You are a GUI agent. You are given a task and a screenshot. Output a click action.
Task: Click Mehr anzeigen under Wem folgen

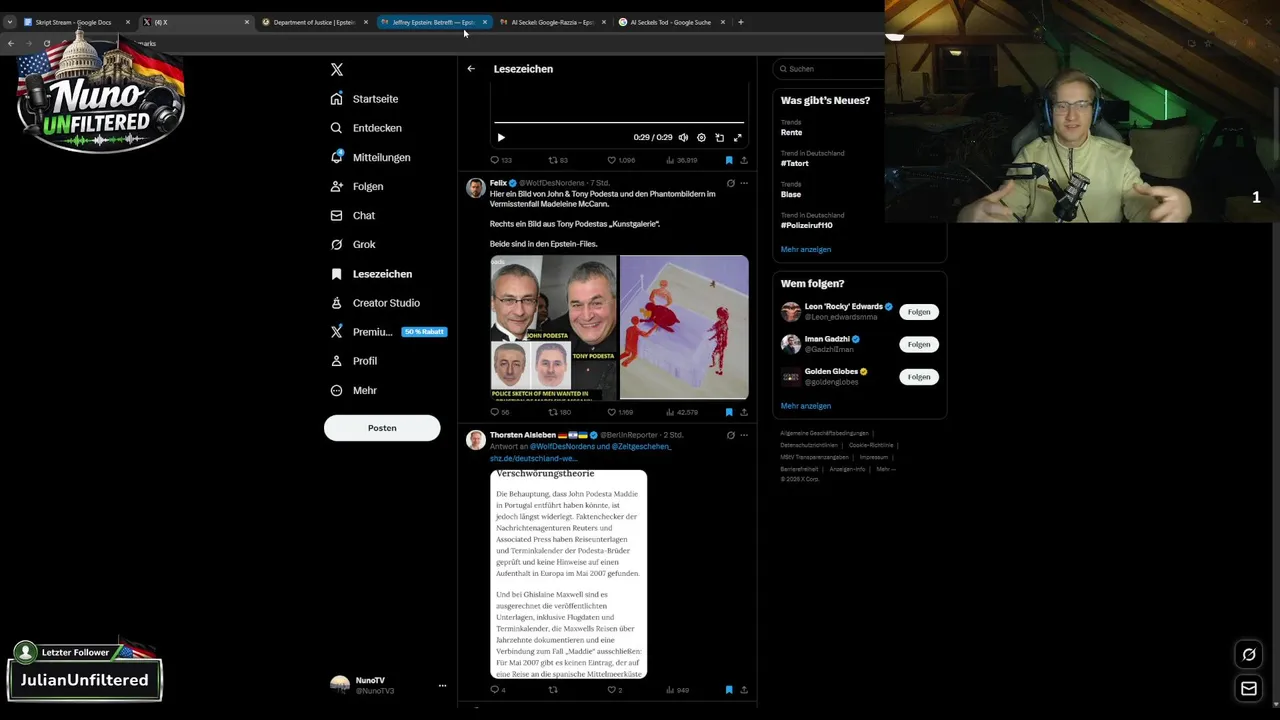pyautogui.click(x=806, y=406)
